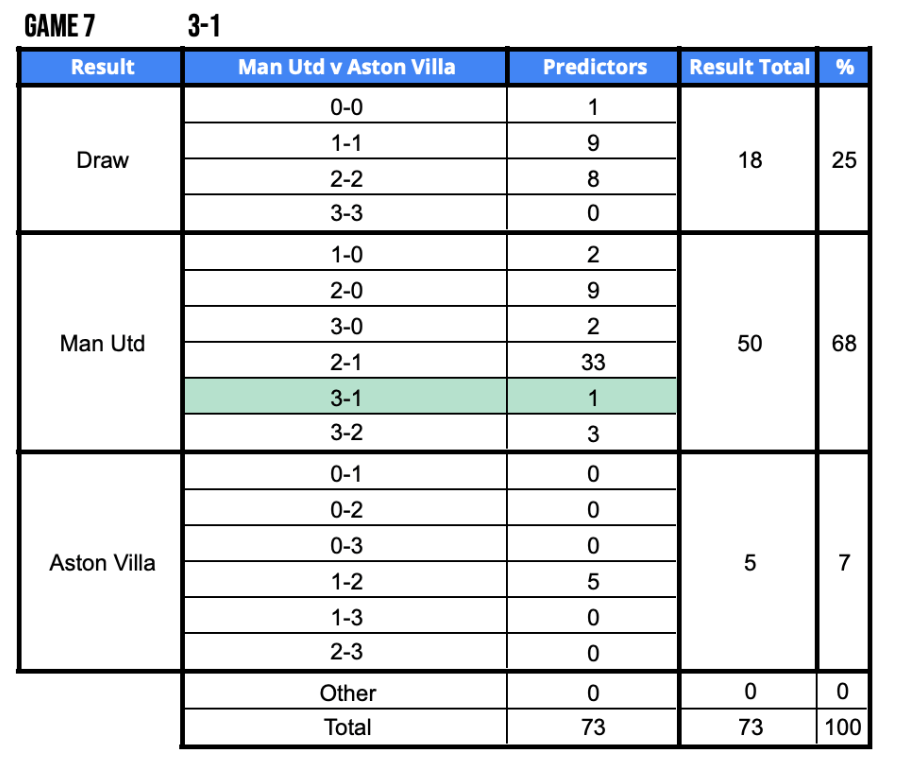Click the 33 predictors count cell

click(x=593, y=362)
